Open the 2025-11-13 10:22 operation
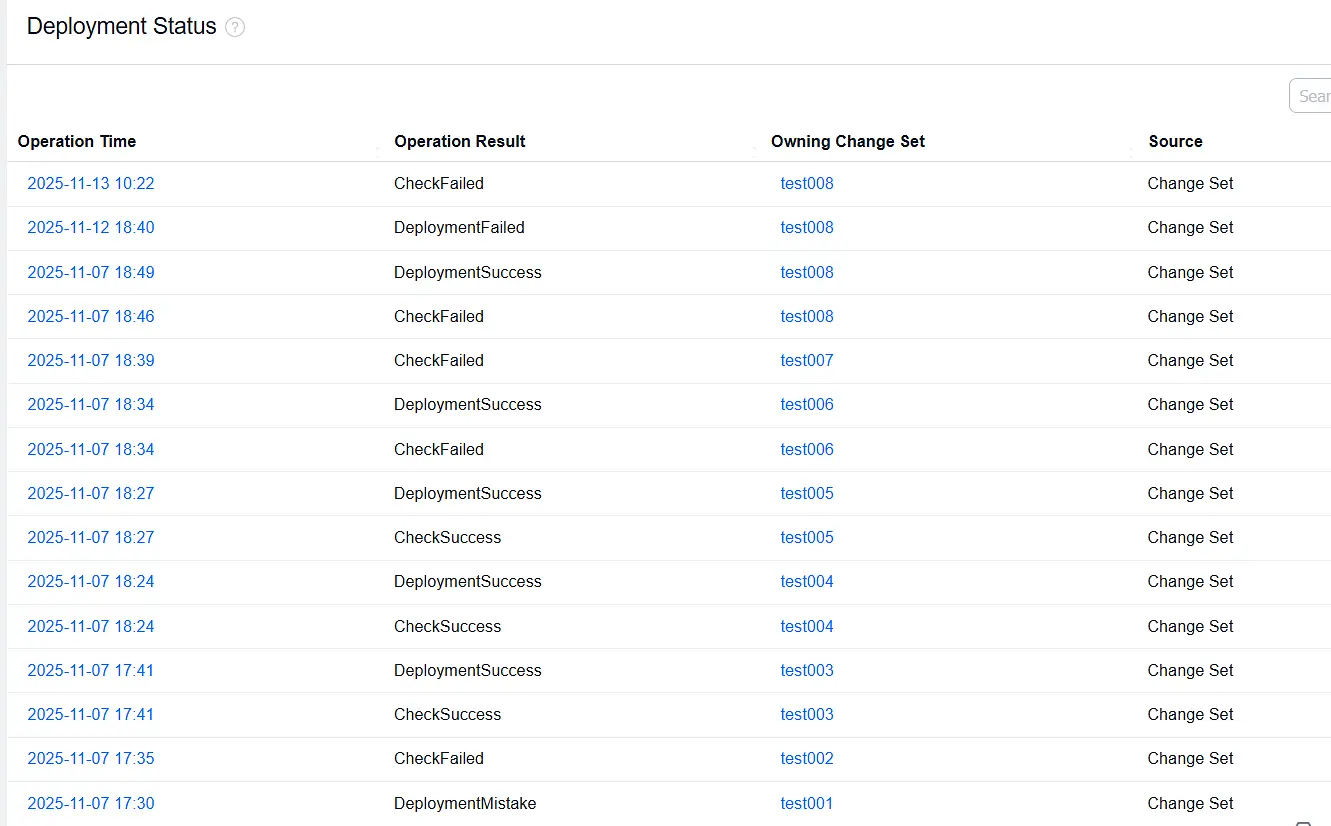 pyautogui.click(x=91, y=184)
